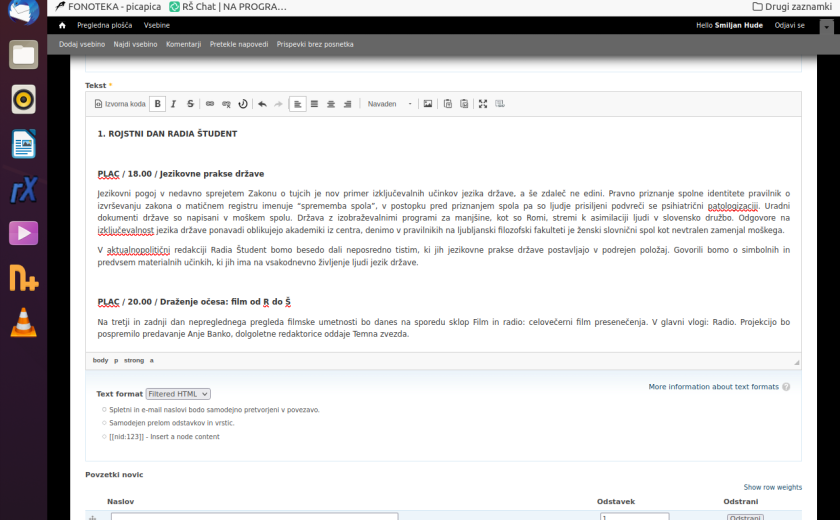
Task: Click the insert link icon
Action: [x=210, y=104]
